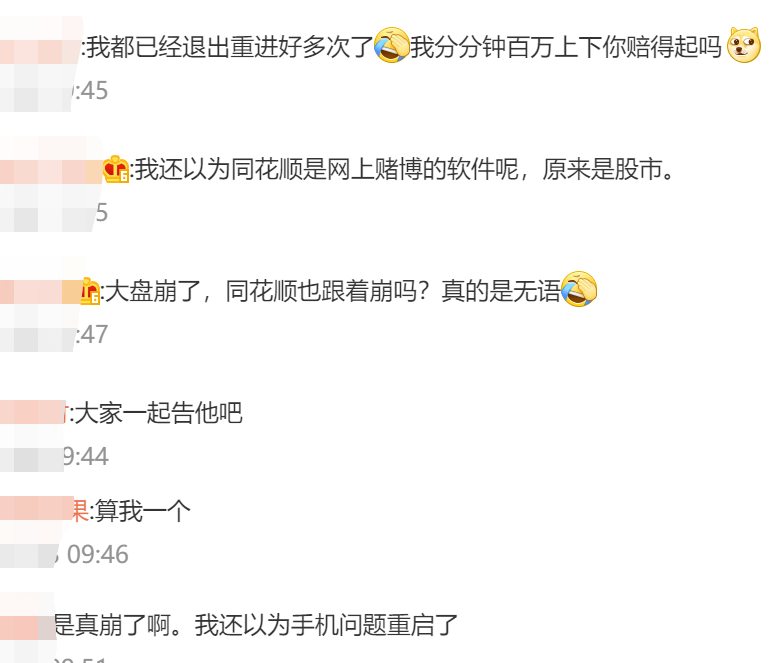The height and width of the screenshot is (663, 784).
Task: Click crown badge beside 大盘崩了 comment
Action: (x=90, y=291)
